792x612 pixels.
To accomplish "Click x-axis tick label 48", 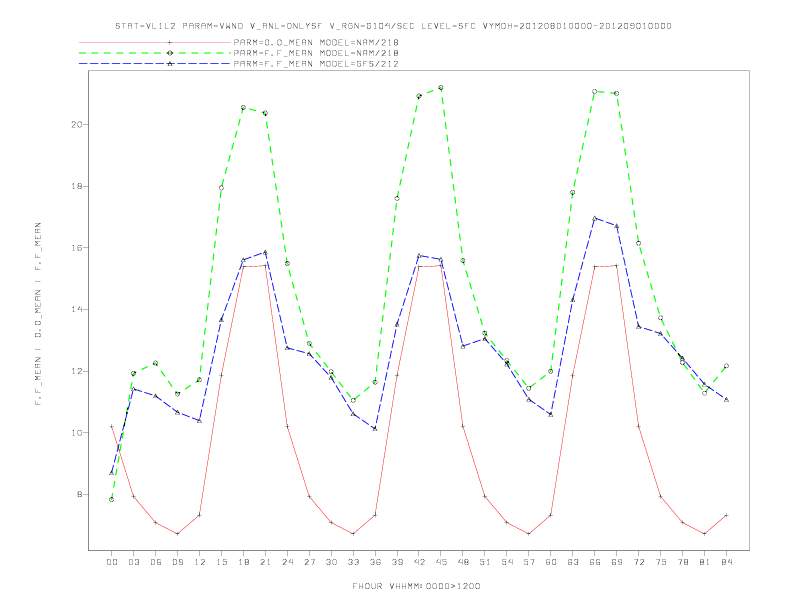I will point(463,562).
